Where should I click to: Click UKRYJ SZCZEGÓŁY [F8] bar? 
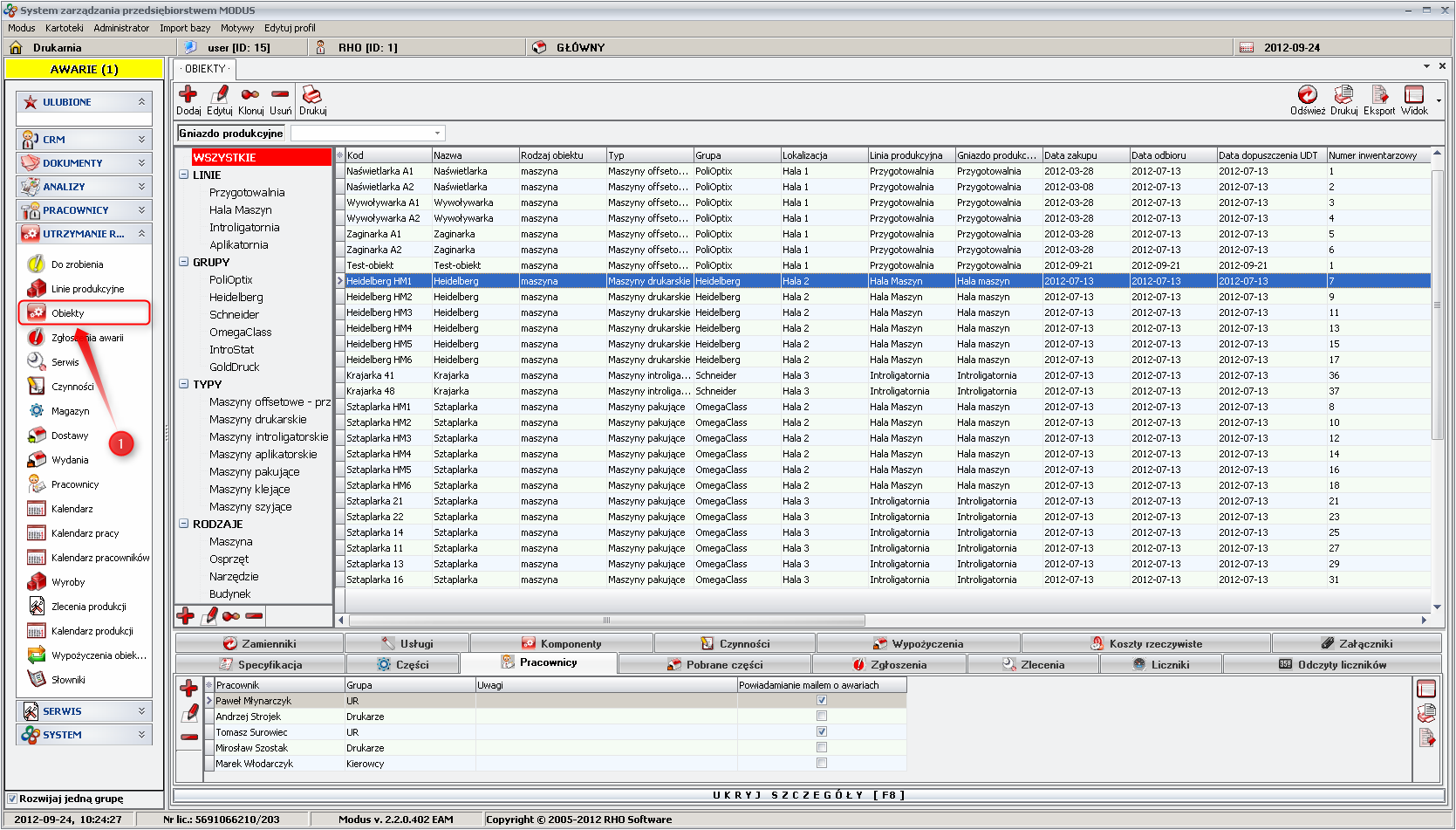click(x=808, y=795)
